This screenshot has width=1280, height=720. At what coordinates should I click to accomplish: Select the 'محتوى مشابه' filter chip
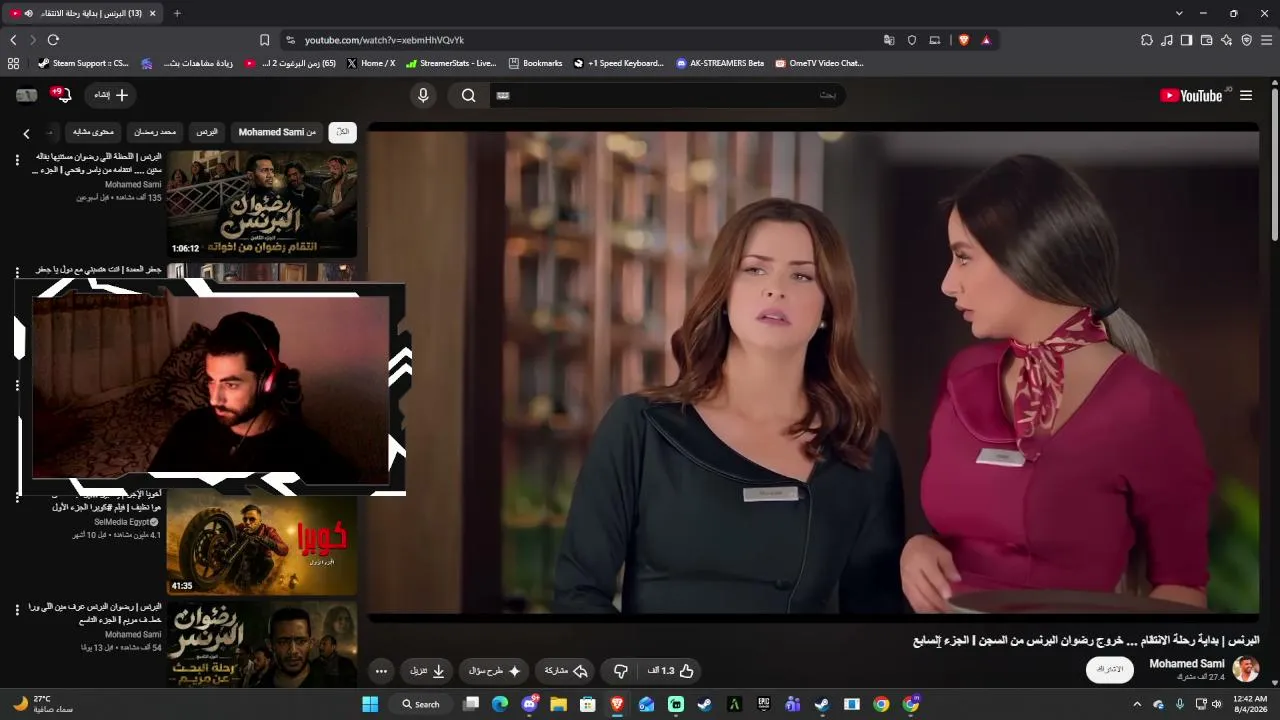(94, 132)
